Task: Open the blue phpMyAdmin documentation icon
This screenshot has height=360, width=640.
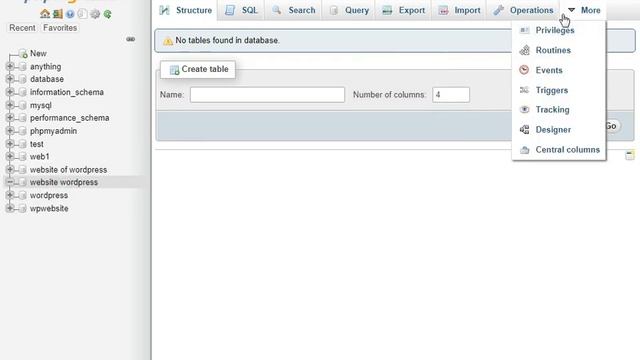Action: point(70,14)
